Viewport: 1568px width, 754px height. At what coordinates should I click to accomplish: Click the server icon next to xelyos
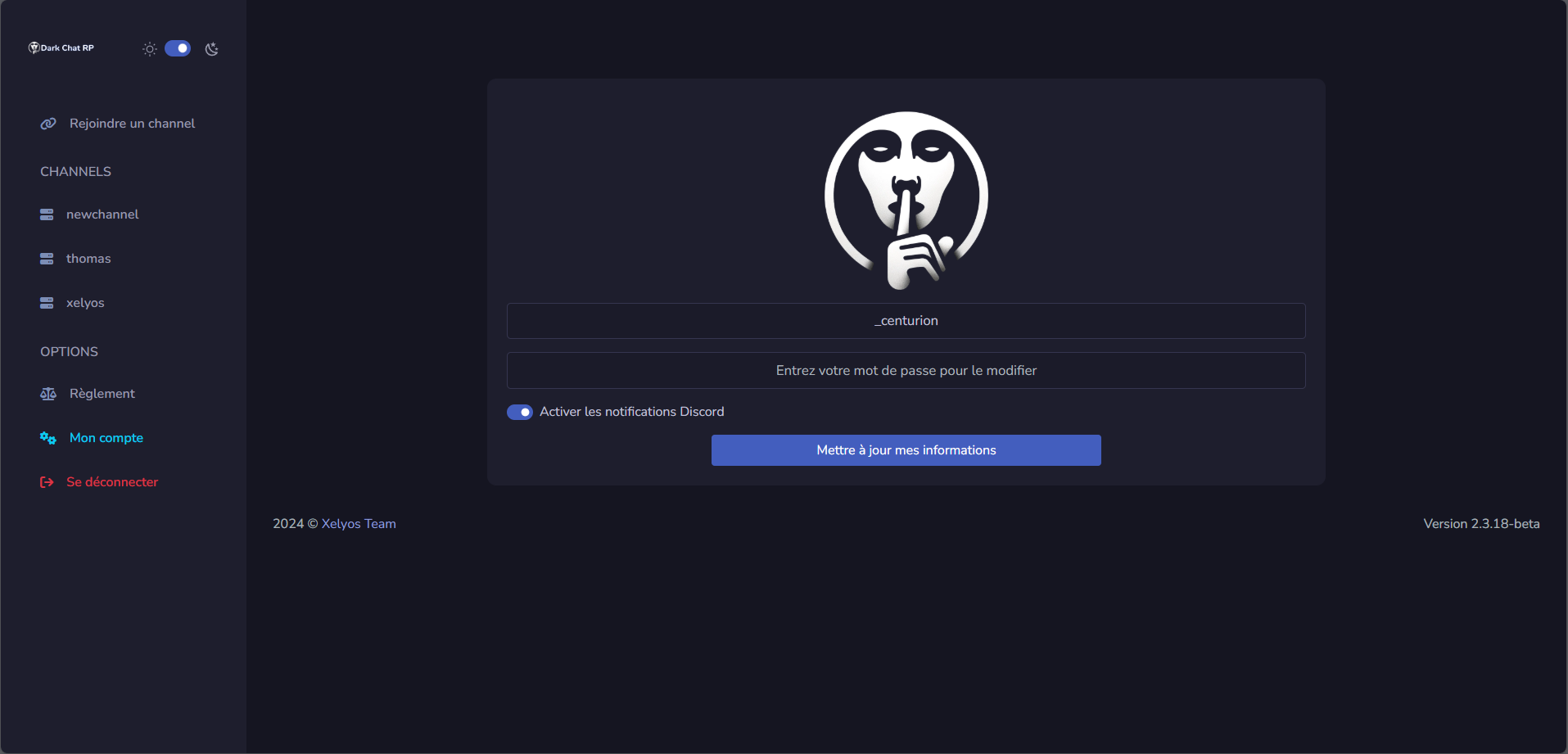click(x=47, y=303)
